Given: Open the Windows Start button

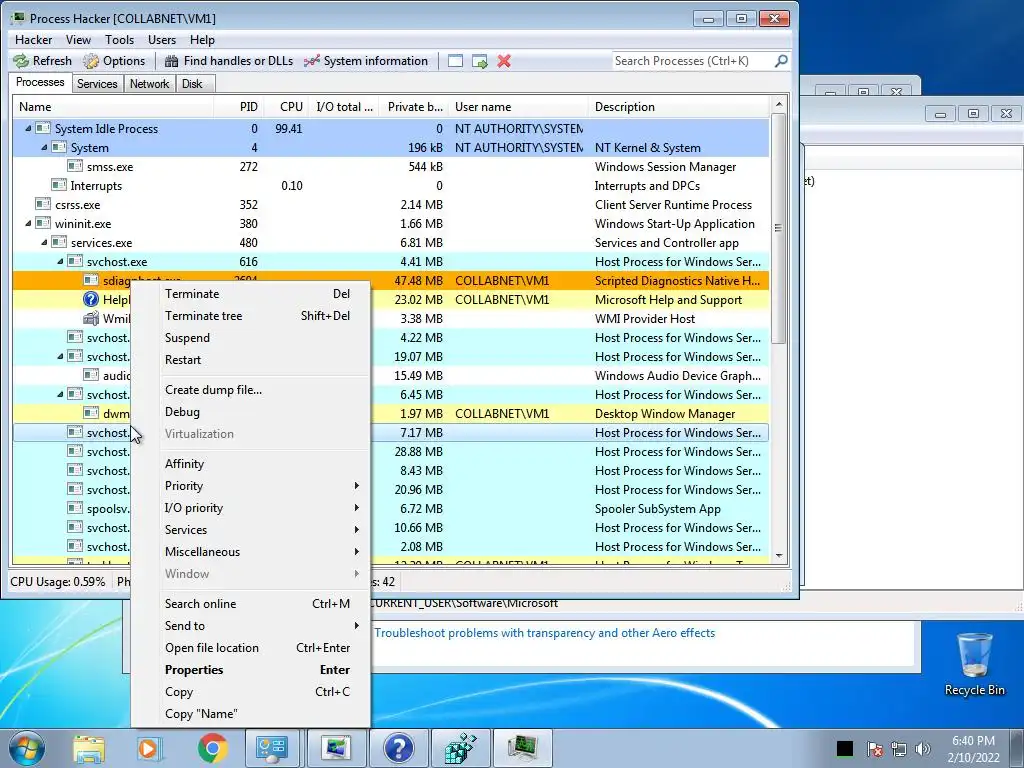Looking at the screenshot, I should tap(27, 748).
